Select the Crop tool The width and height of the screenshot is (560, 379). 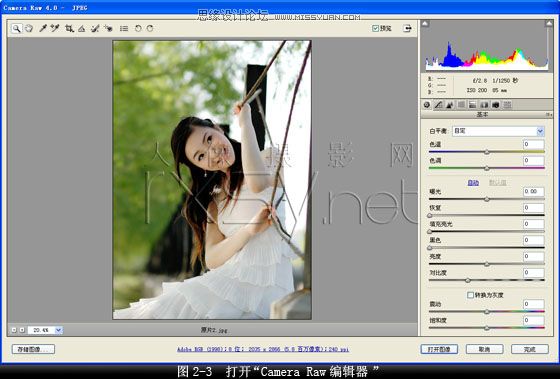point(69,28)
